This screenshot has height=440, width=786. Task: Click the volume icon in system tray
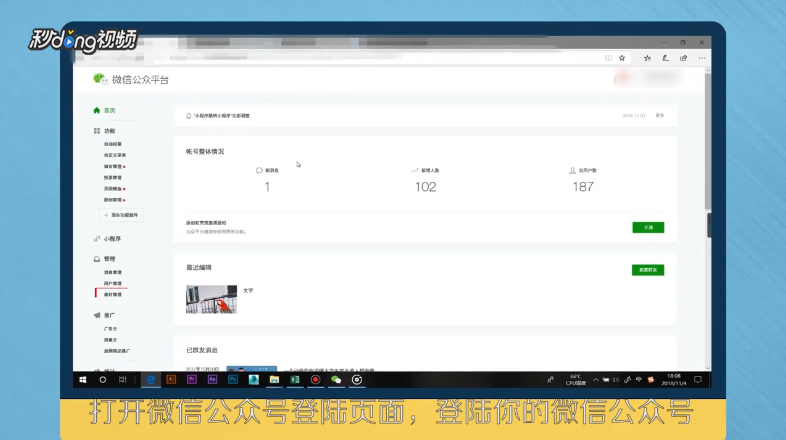pyautogui.click(x=616, y=380)
